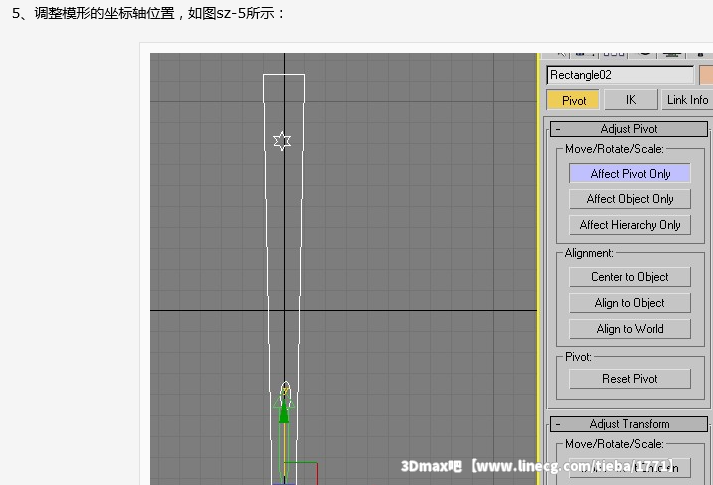Collapse the Adjust Pivot rollout

[x=629, y=129]
